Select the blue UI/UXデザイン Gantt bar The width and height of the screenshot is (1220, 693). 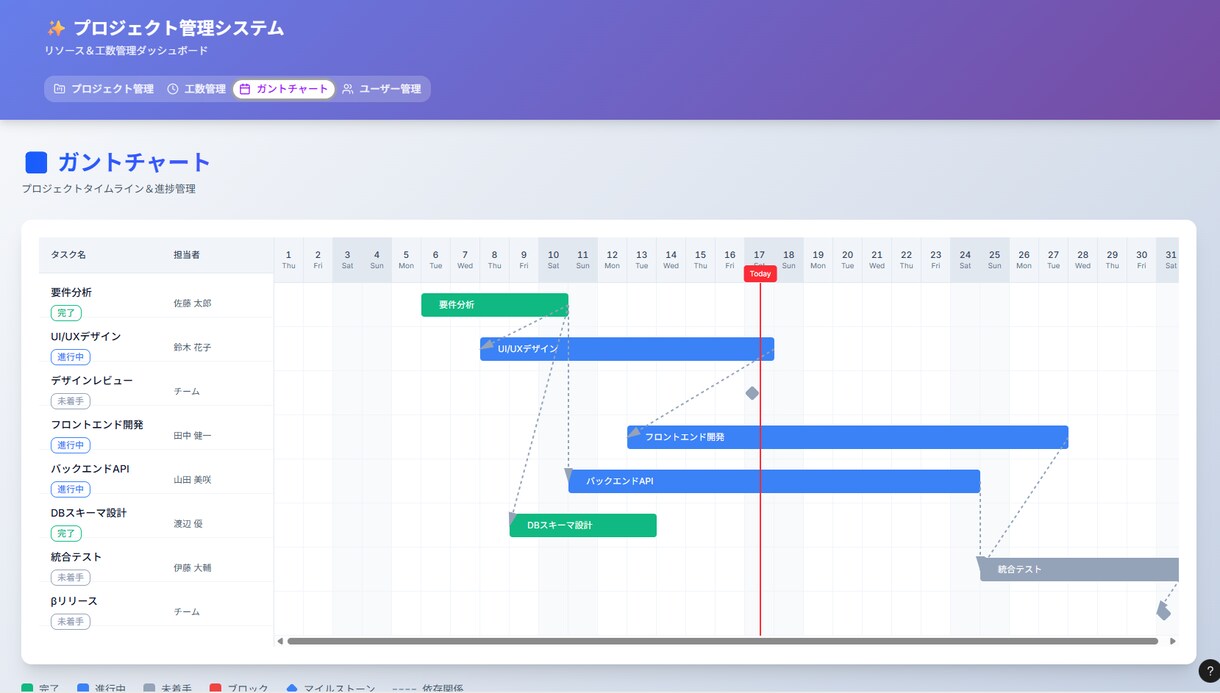(627, 349)
